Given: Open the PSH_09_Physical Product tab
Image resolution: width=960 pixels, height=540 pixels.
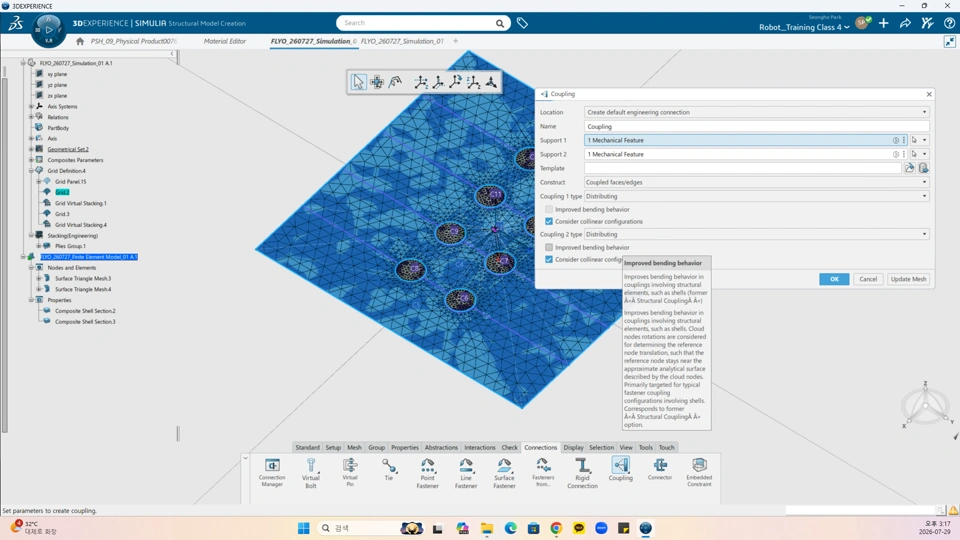Looking at the screenshot, I should (133, 41).
